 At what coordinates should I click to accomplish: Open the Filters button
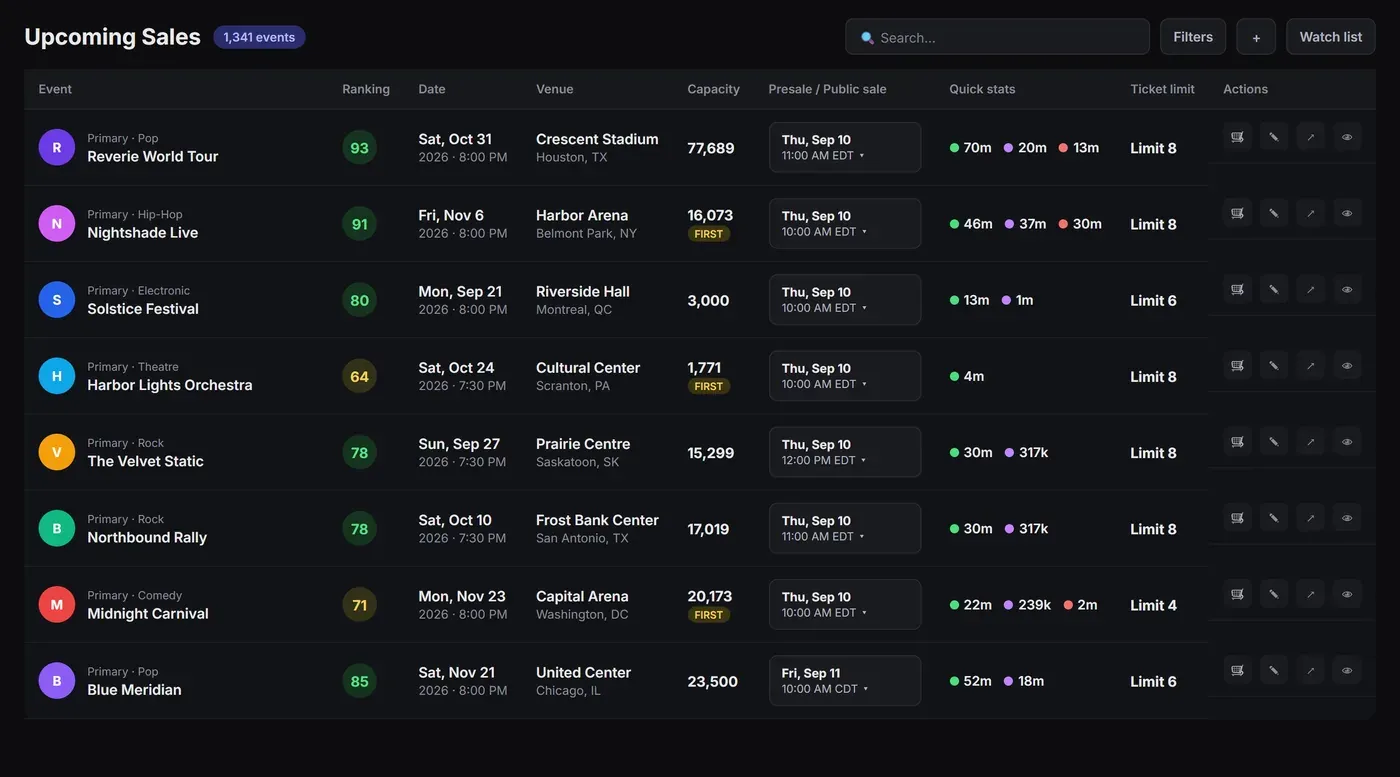coord(1193,37)
